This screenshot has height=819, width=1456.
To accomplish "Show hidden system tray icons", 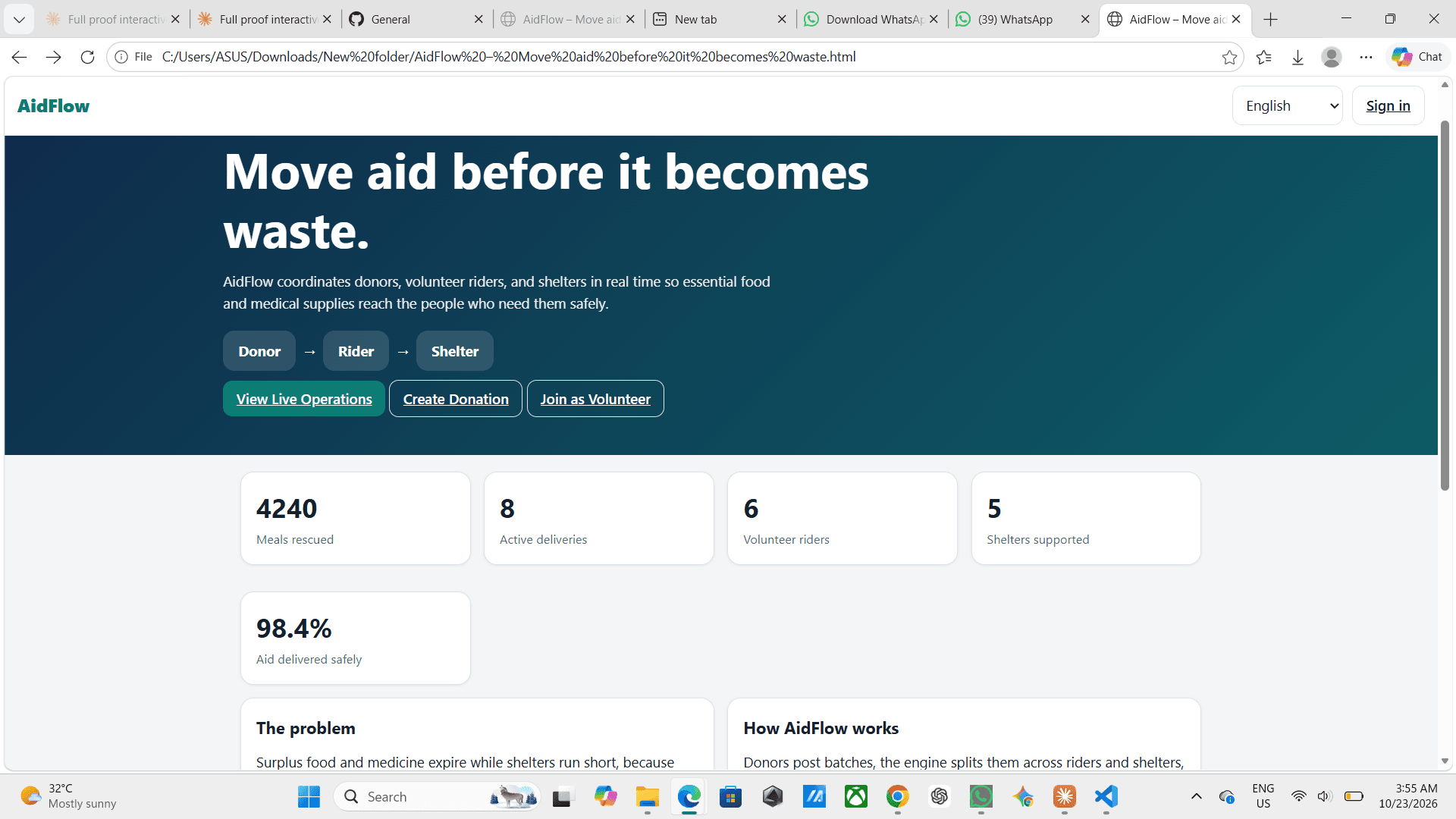I will pyautogui.click(x=1197, y=796).
